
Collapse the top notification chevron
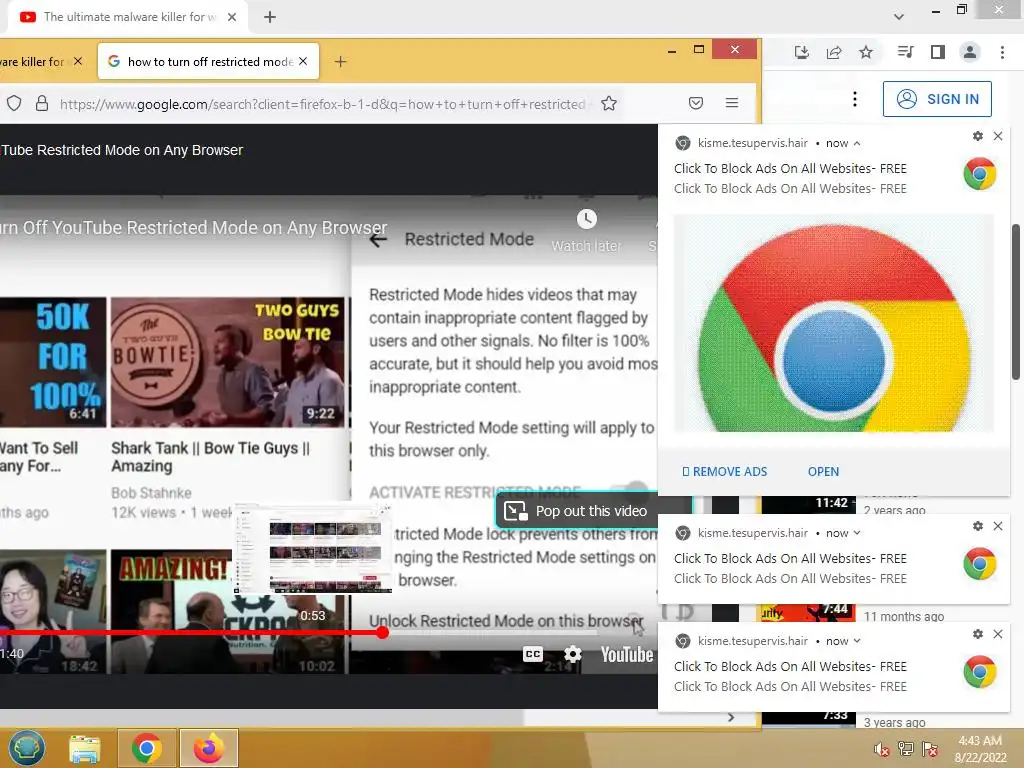click(x=857, y=144)
